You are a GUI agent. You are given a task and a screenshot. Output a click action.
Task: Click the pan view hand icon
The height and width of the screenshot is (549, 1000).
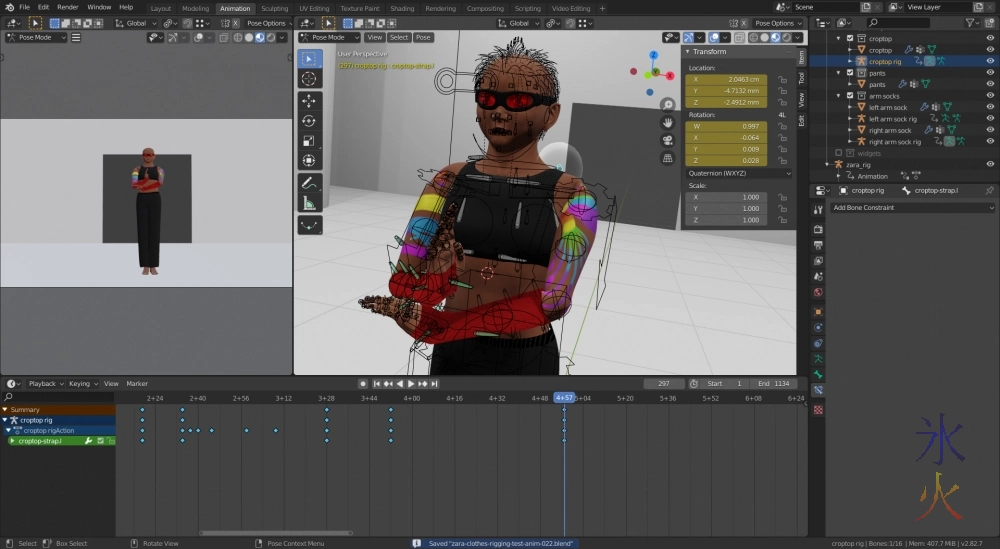tap(668, 122)
